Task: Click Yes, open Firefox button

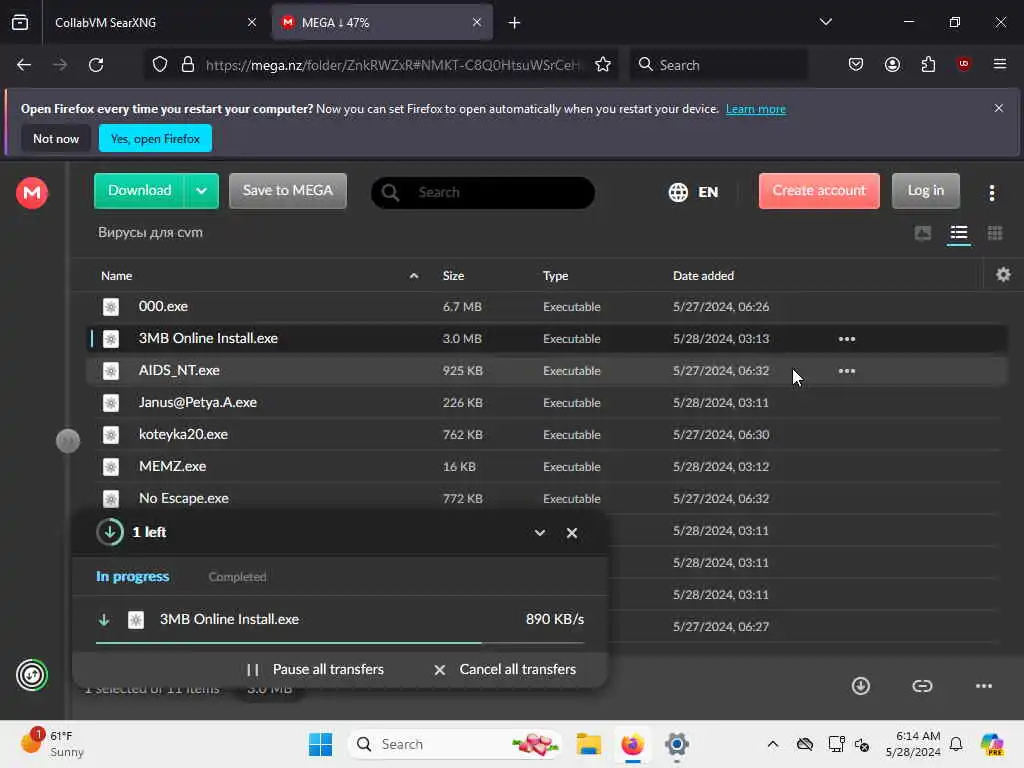Action: click(x=155, y=138)
